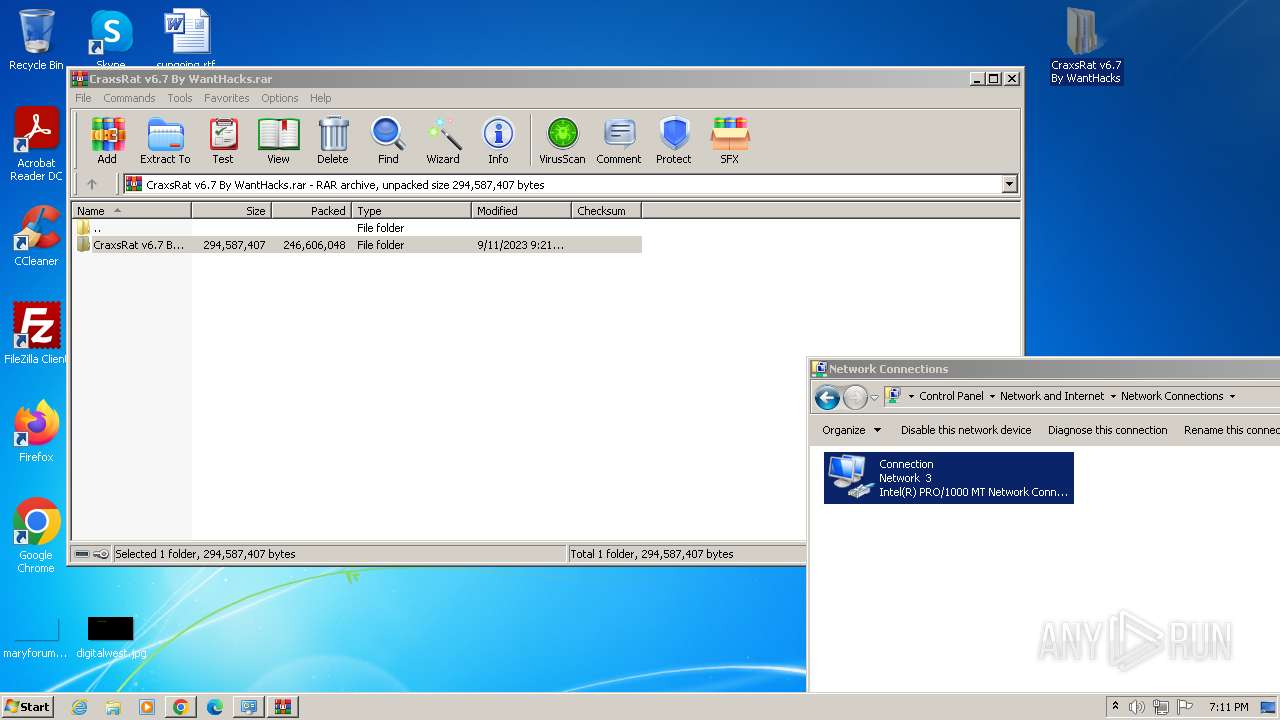The image size is (1280, 720).
Task: Click the Add toolbar icon in WinRAR
Action: pyautogui.click(x=107, y=140)
